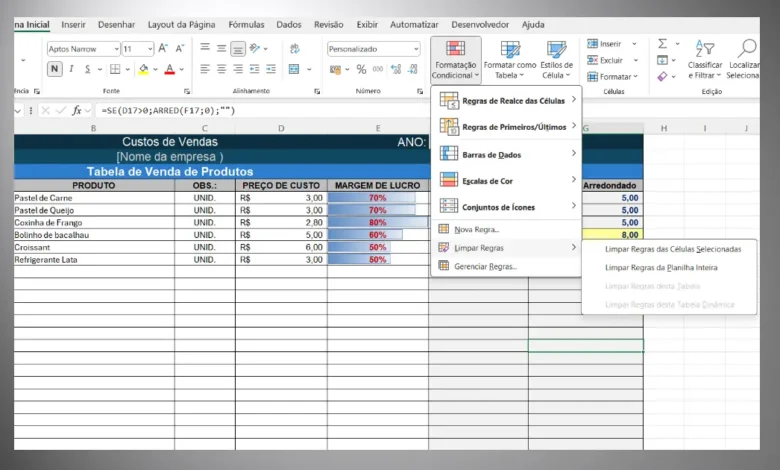Toggle bottom vertical alignment
This screenshot has height=470, width=780.
coord(238,48)
